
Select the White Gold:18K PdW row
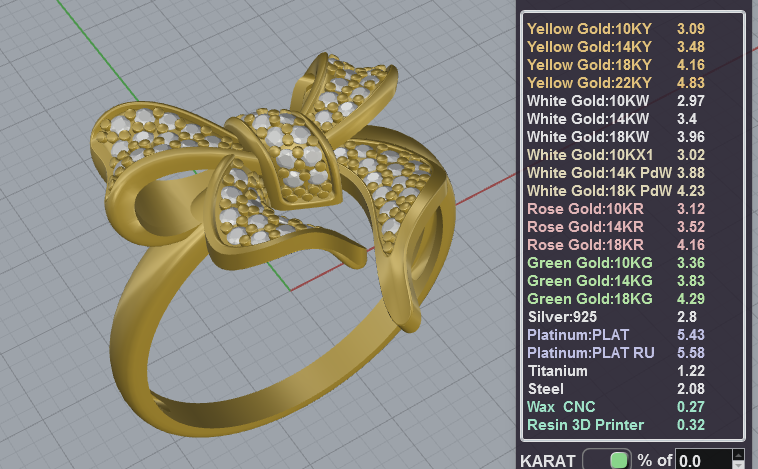[x=616, y=191]
